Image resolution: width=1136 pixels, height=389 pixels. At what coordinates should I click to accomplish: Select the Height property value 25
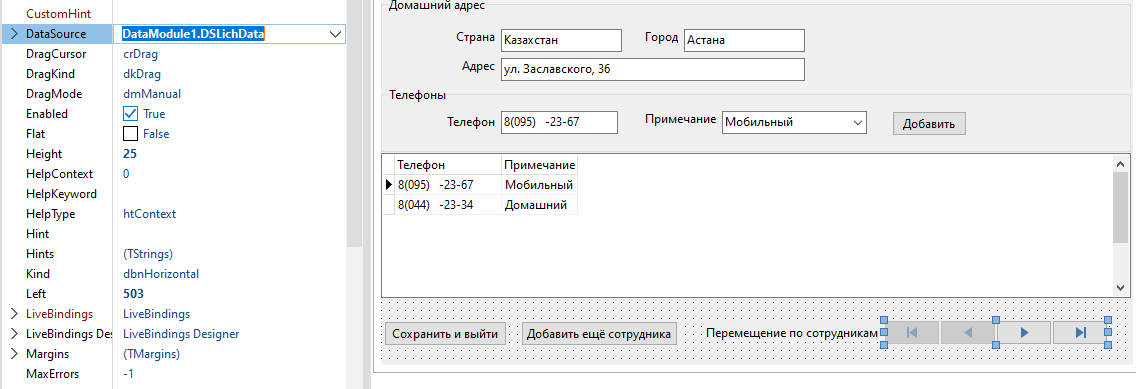130,154
